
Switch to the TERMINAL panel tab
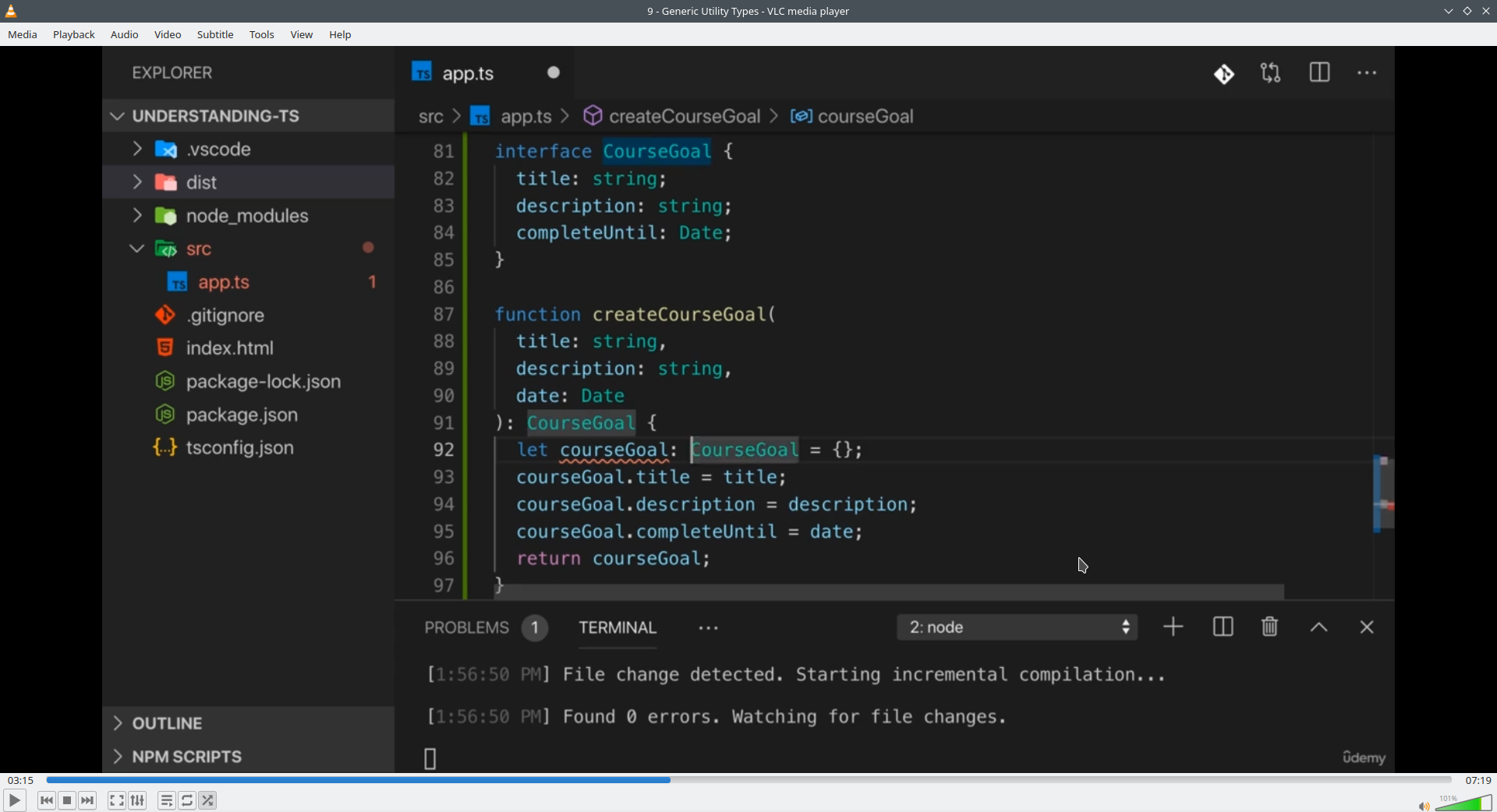click(x=618, y=628)
